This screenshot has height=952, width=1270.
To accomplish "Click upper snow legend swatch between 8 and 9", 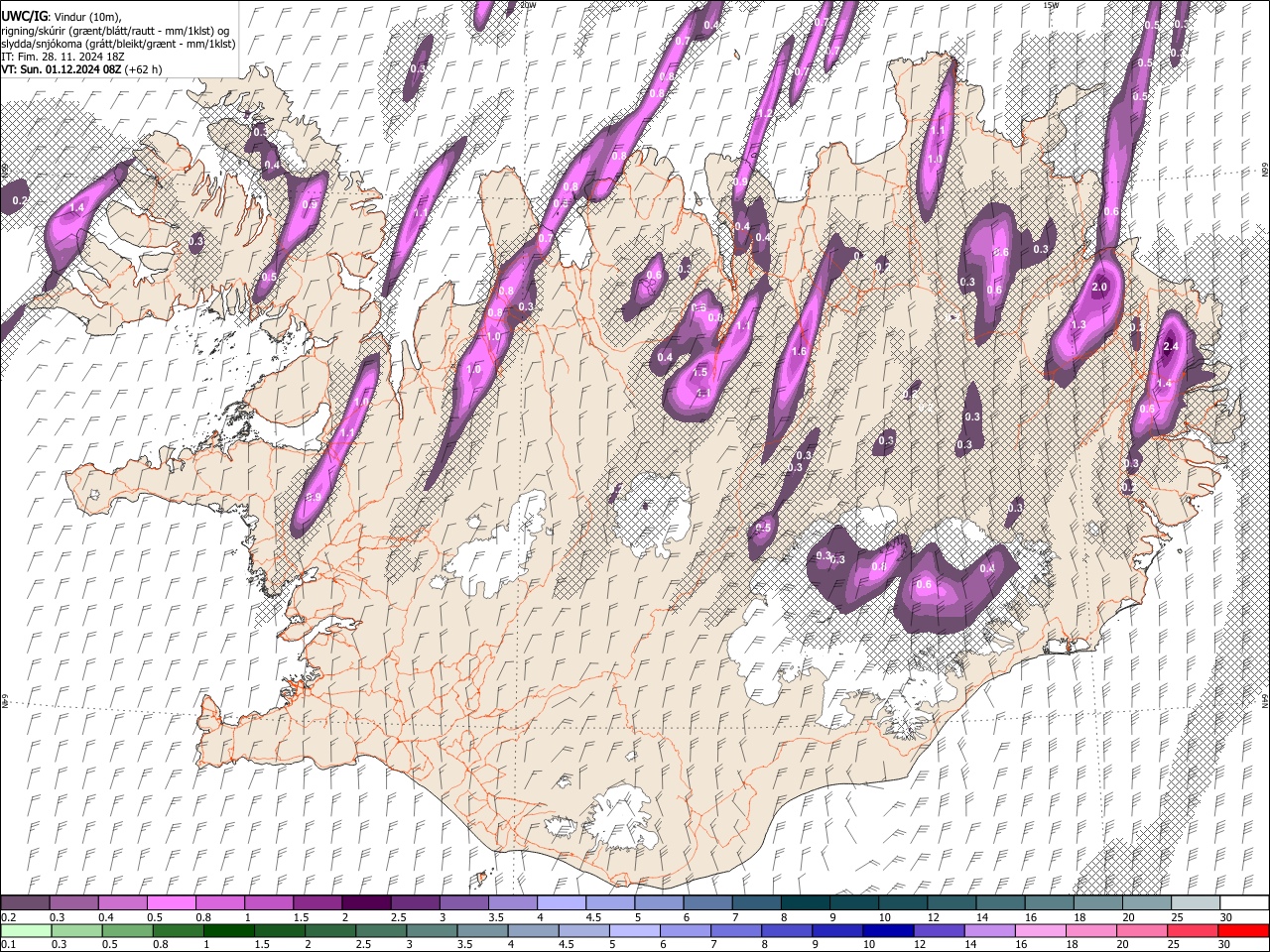I will [805, 902].
